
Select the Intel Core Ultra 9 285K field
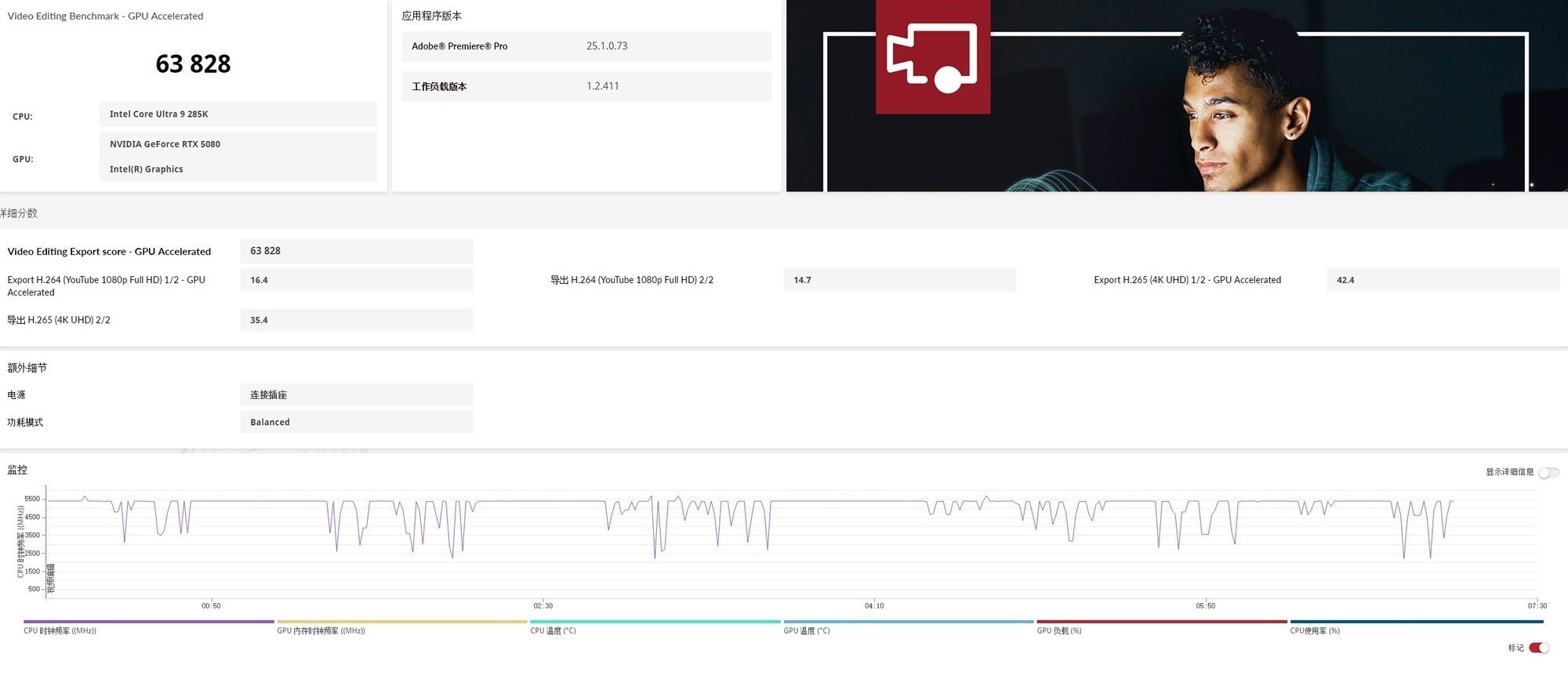click(238, 114)
